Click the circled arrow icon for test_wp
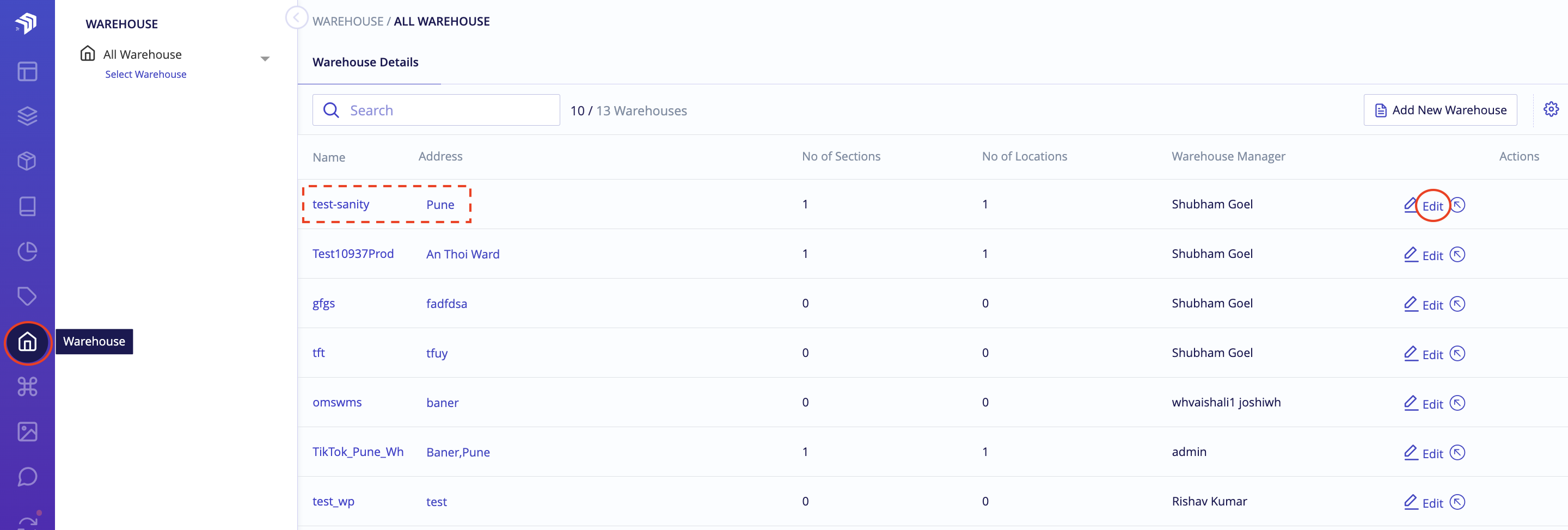Viewport: 1568px width, 530px height. pos(1457,502)
